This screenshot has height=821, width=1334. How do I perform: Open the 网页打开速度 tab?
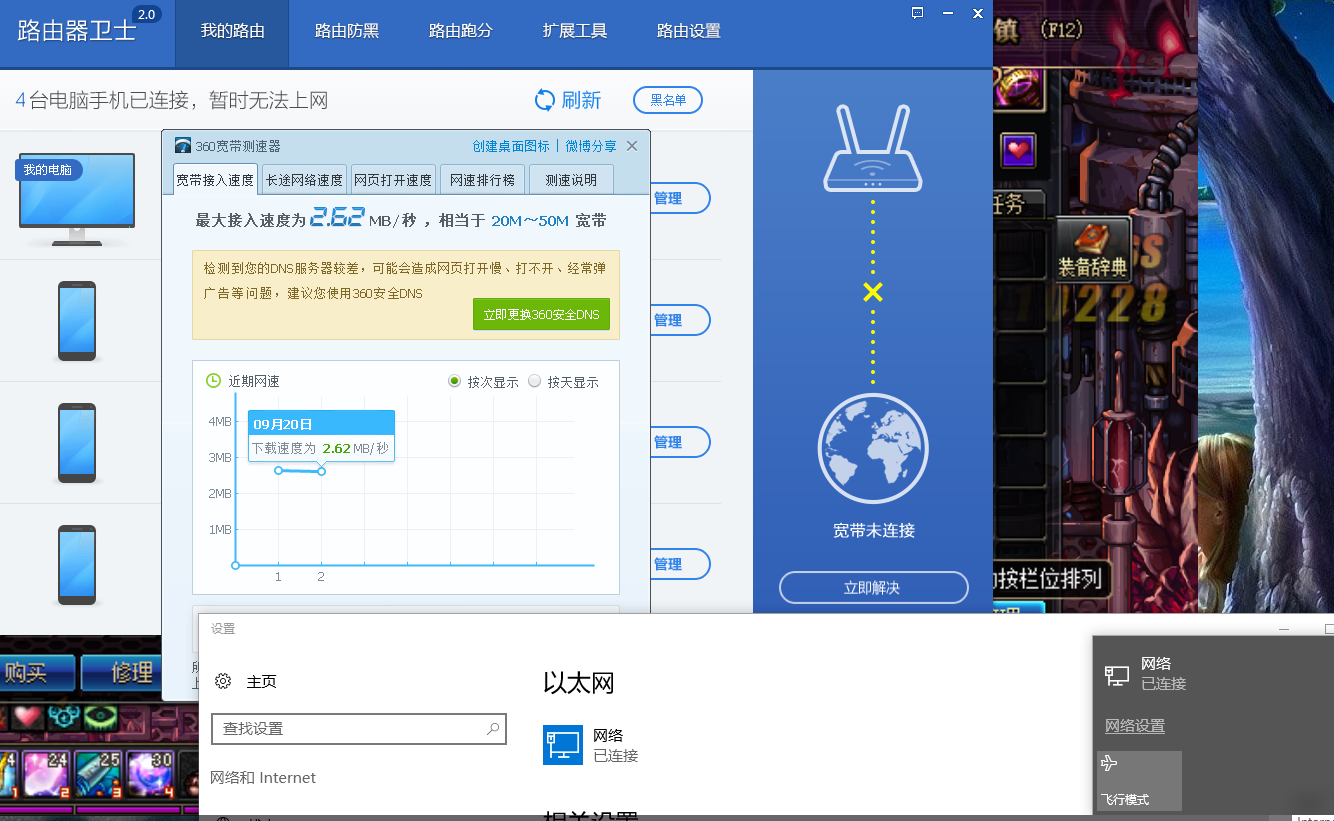(x=393, y=180)
